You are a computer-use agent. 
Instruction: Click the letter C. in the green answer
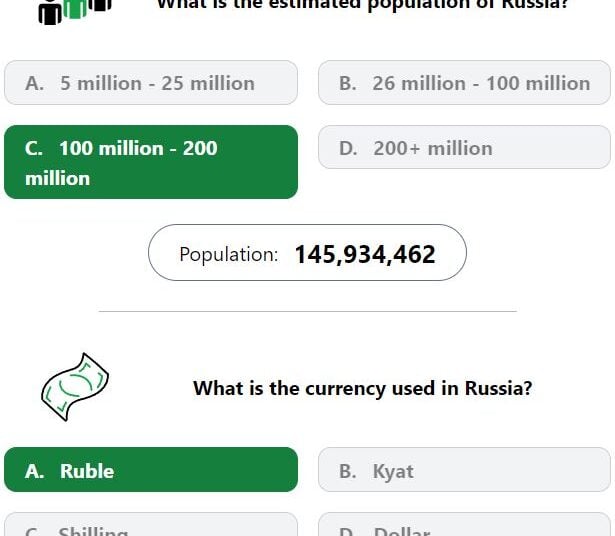pyautogui.click(x=34, y=149)
